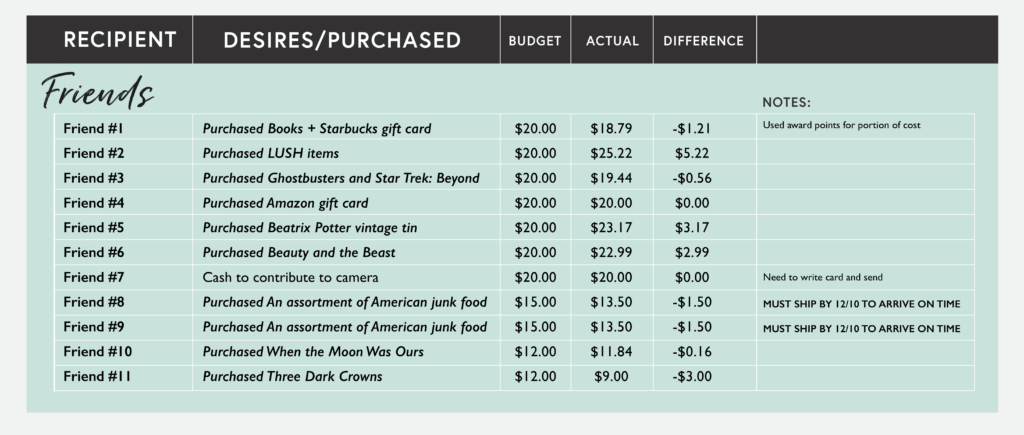1024x435 pixels.
Task: Select the Purchased When the Moon Was Ours cell
Action: (346, 351)
